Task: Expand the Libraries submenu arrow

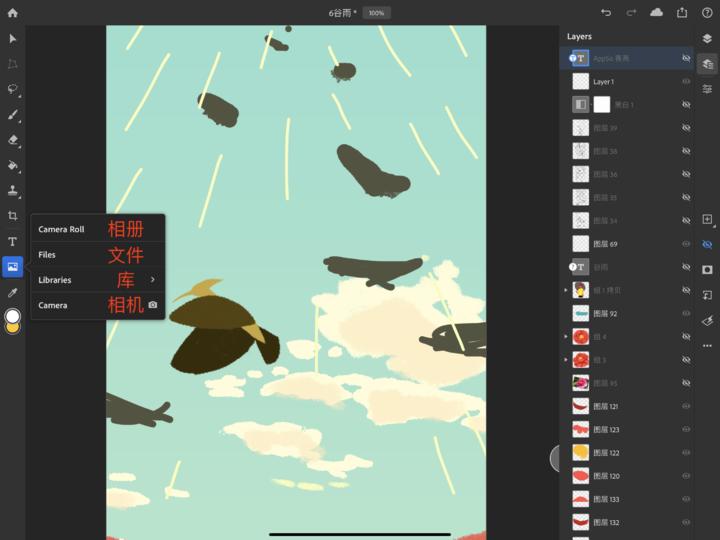Action: [x=152, y=280]
